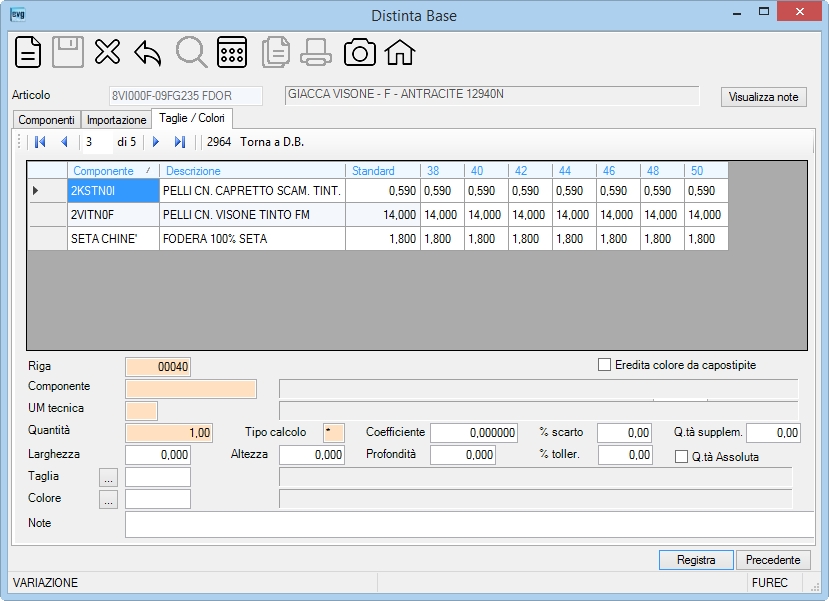Open the calculator grid icon
Screen dimensions: 829x601
(232, 52)
